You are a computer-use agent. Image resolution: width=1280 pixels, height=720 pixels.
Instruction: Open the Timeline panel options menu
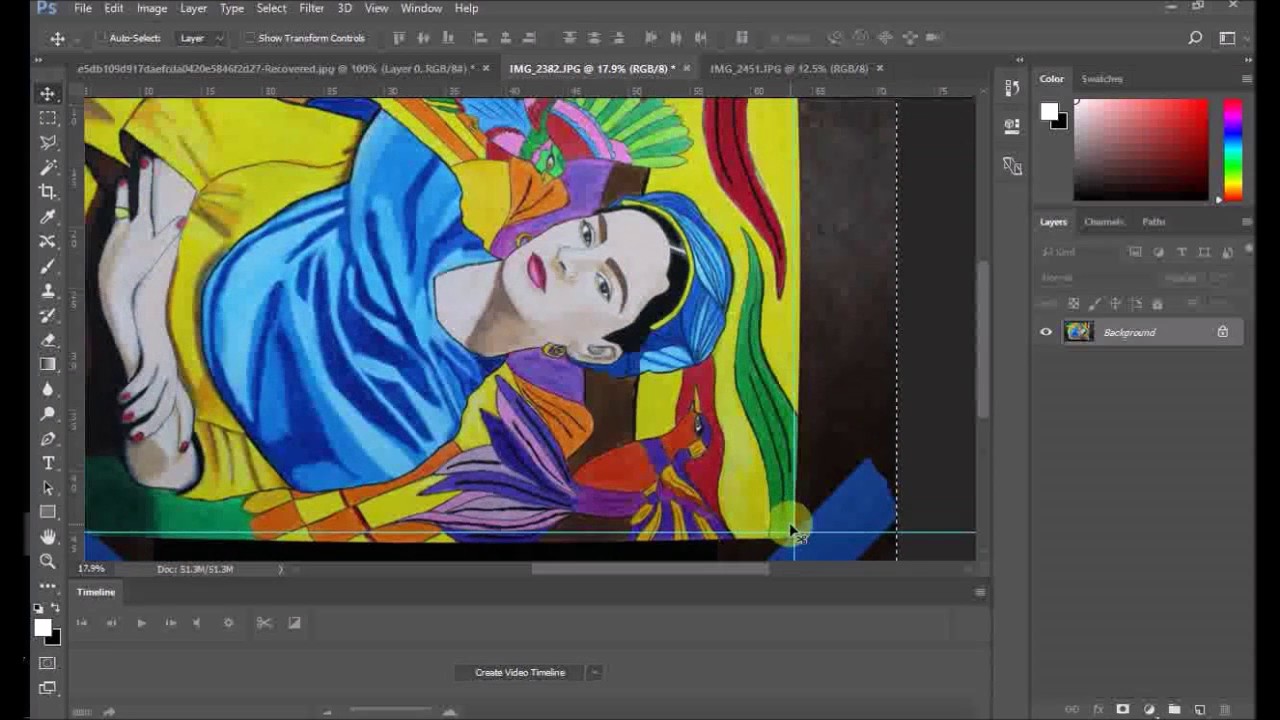(x=979, y=592)
